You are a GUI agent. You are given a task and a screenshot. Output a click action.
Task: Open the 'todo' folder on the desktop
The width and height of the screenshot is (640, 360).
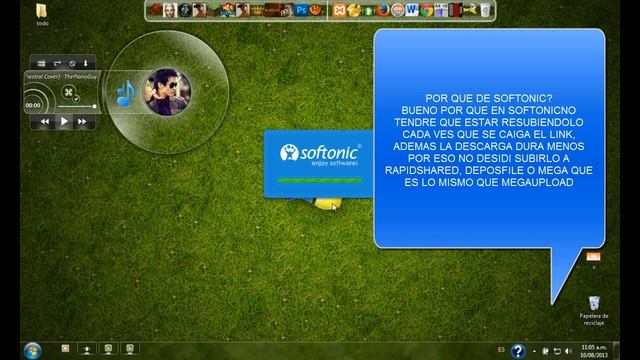(x=42, y=14)
